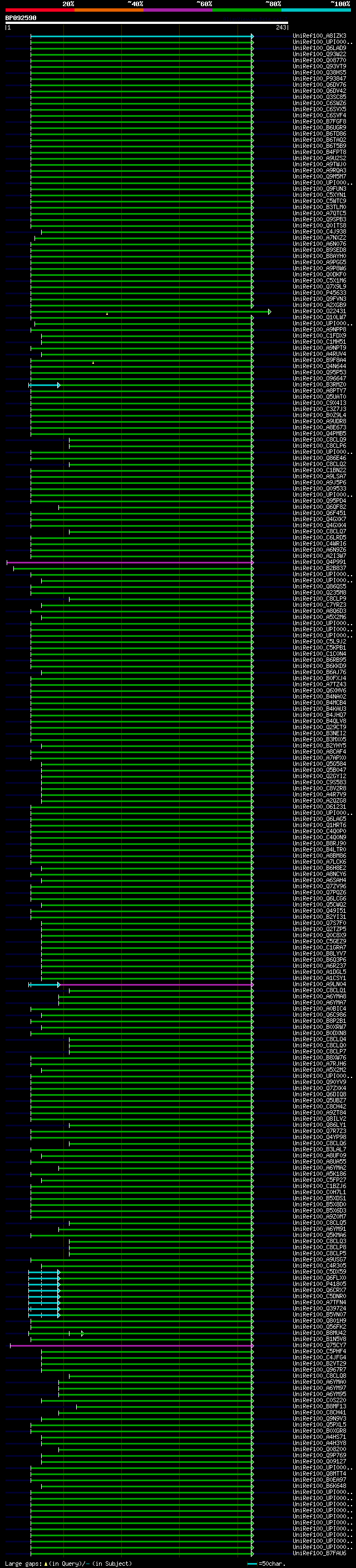Open hit UniRef100_B3RM20
Image resolution: width=356 pixels, height=1568 pixels.
pyautogui.click(x=319, y=385)
